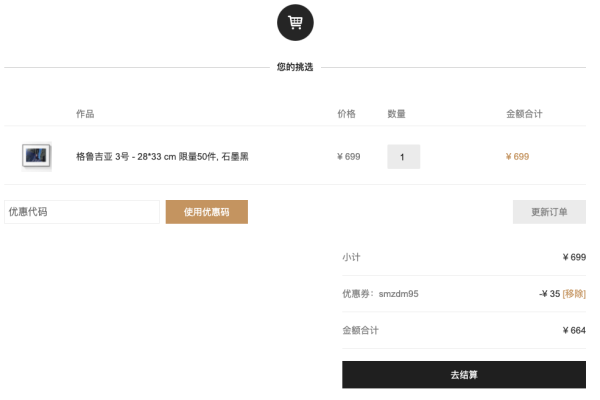Click into the 优惠代码 coupon input field
Screen dimensions: 600x400
[82, 212]
